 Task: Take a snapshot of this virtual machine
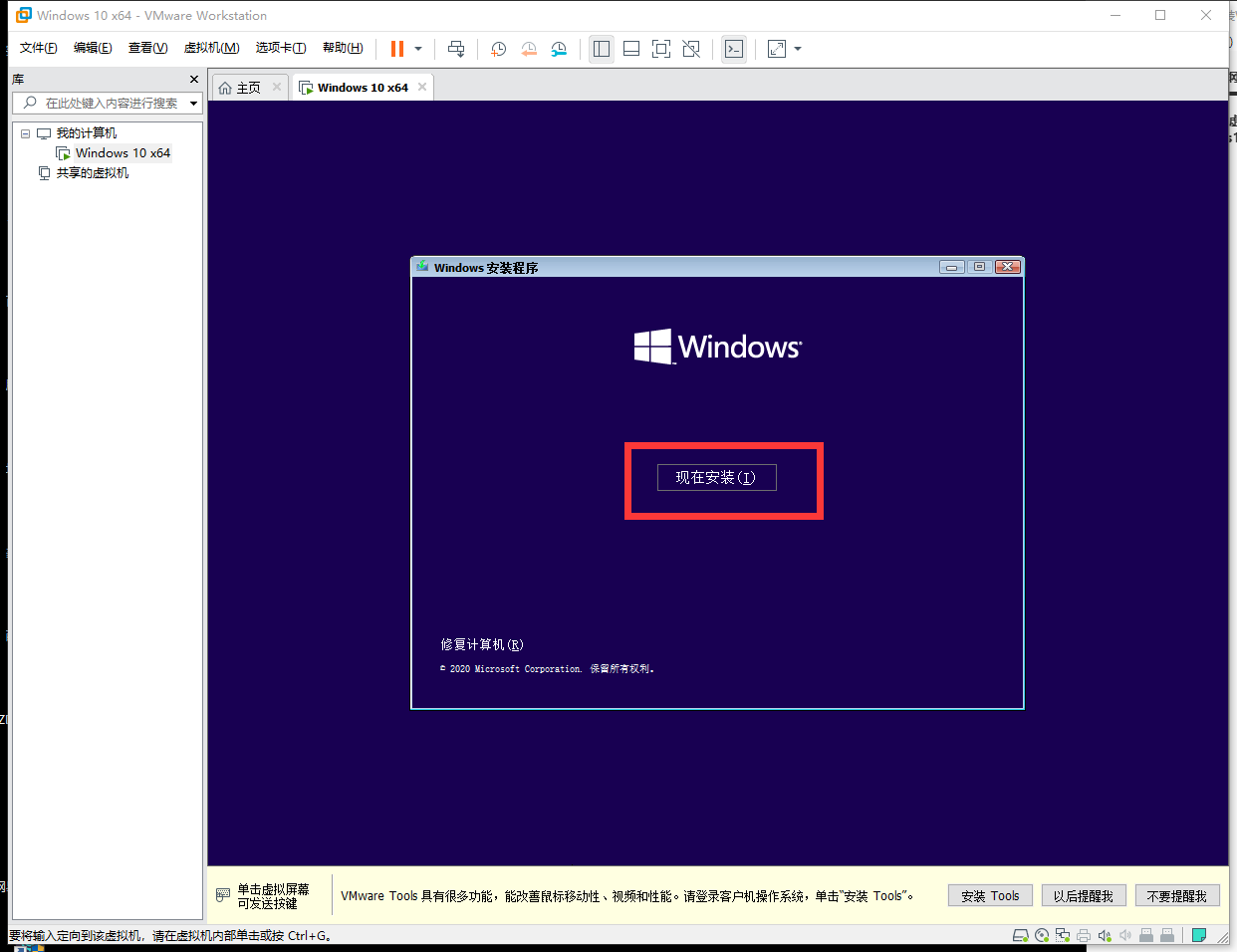[499, 49]
